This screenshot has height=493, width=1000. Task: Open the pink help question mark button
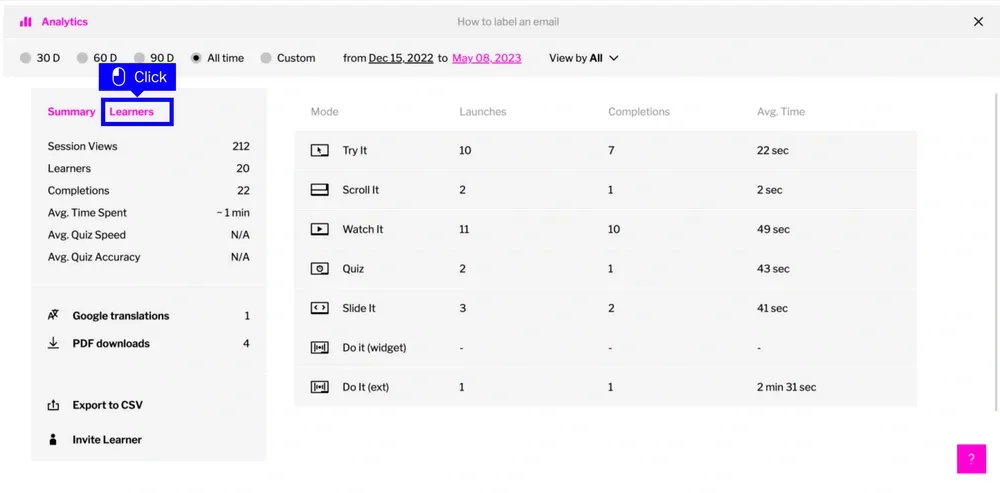[x=971, y=459]
